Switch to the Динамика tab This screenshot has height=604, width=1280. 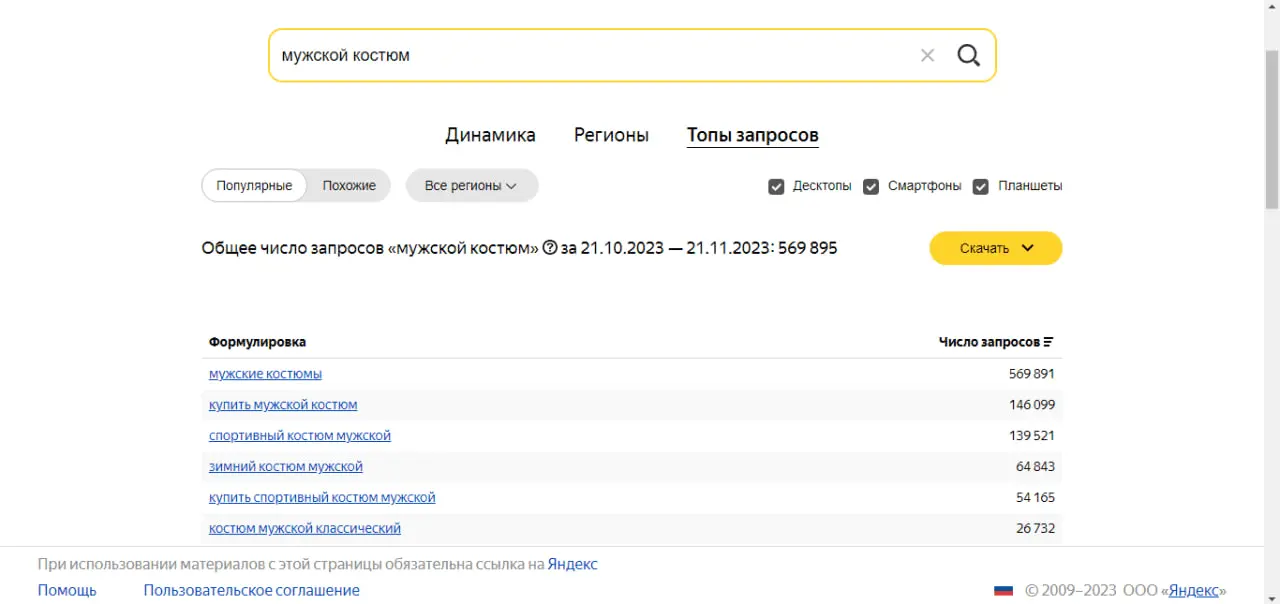click(x=490, y=135)
